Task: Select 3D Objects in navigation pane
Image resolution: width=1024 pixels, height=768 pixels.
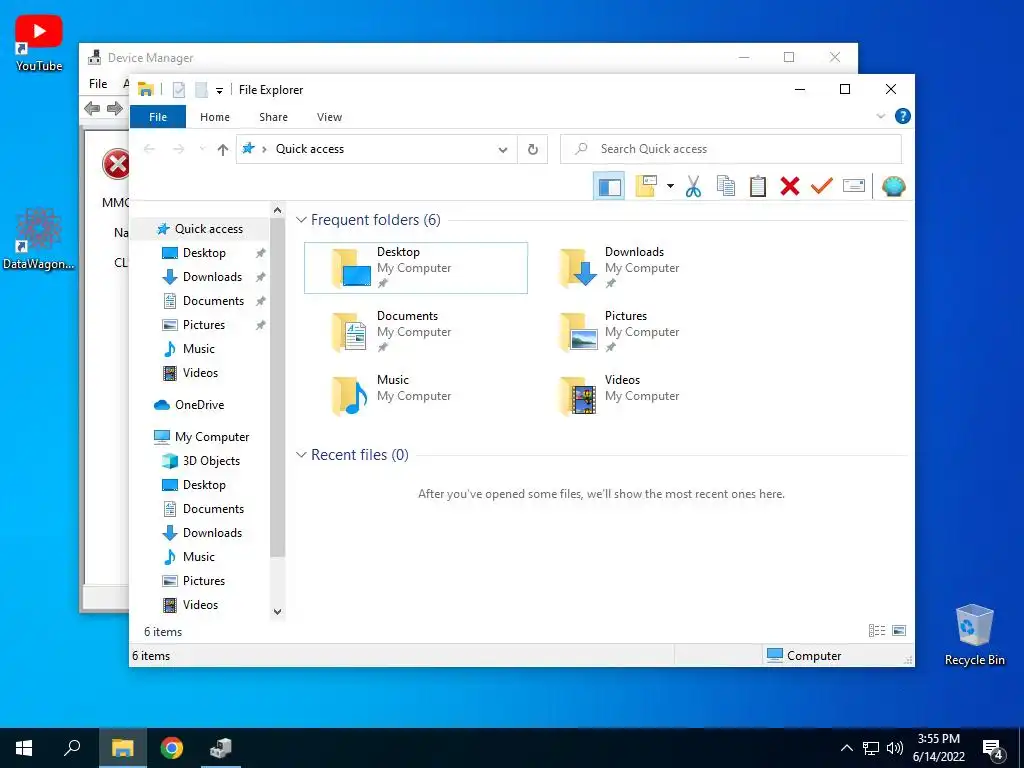Action: tap(200, 461)
